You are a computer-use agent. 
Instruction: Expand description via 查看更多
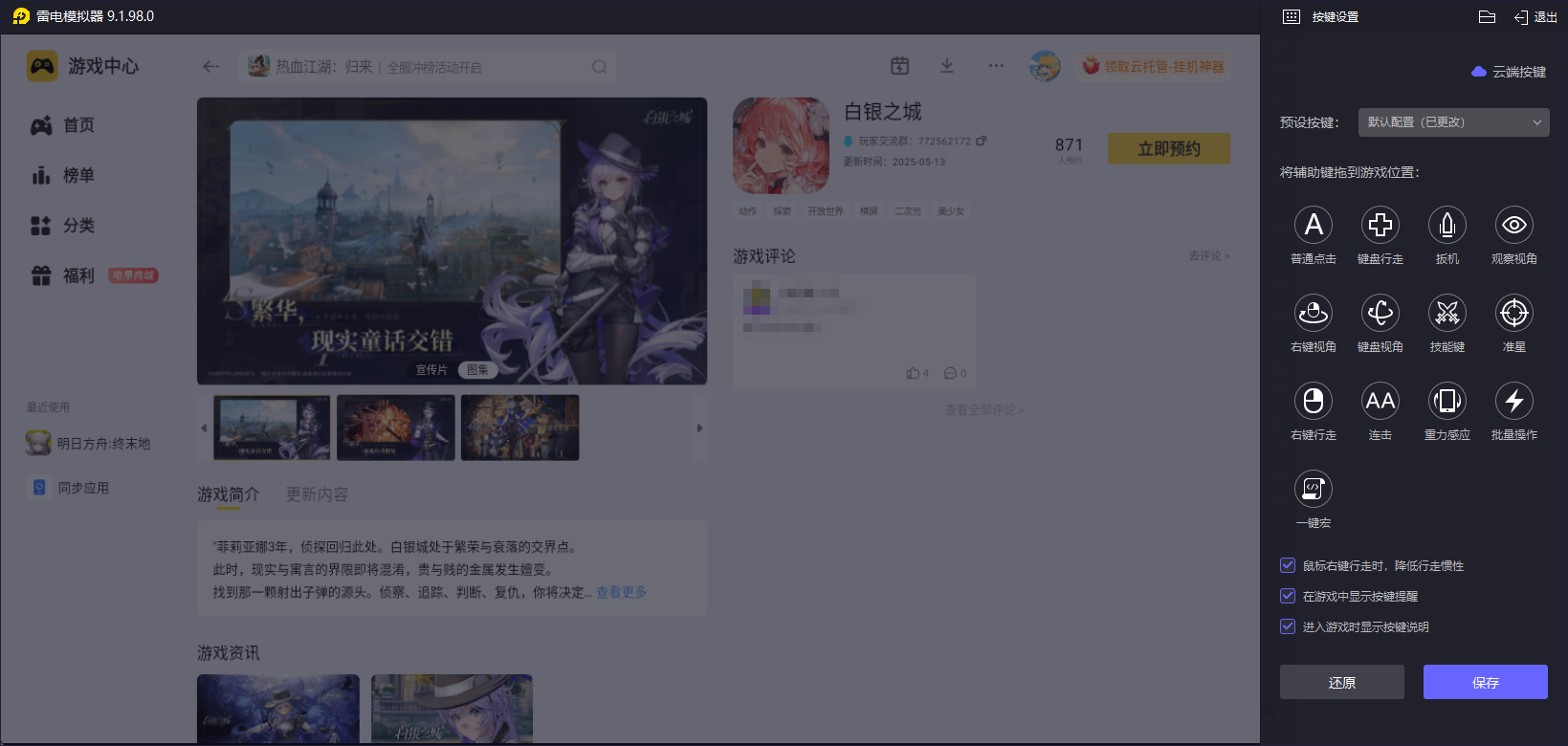[x=622, y=592]
